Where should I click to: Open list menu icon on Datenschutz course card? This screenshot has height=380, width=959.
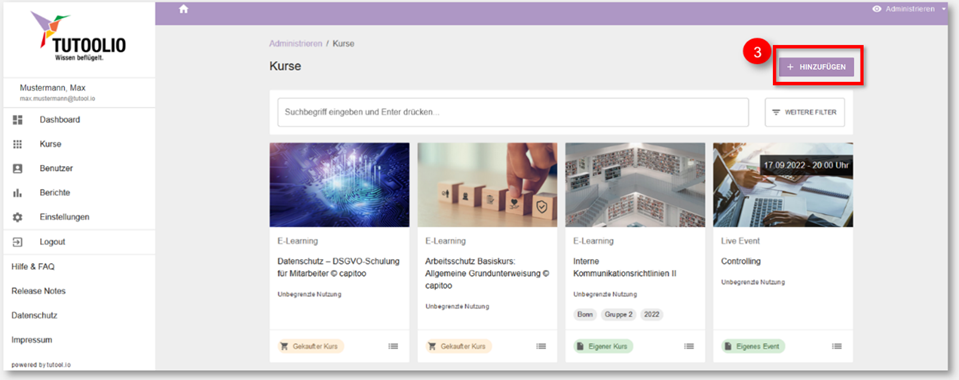(393, 346)
